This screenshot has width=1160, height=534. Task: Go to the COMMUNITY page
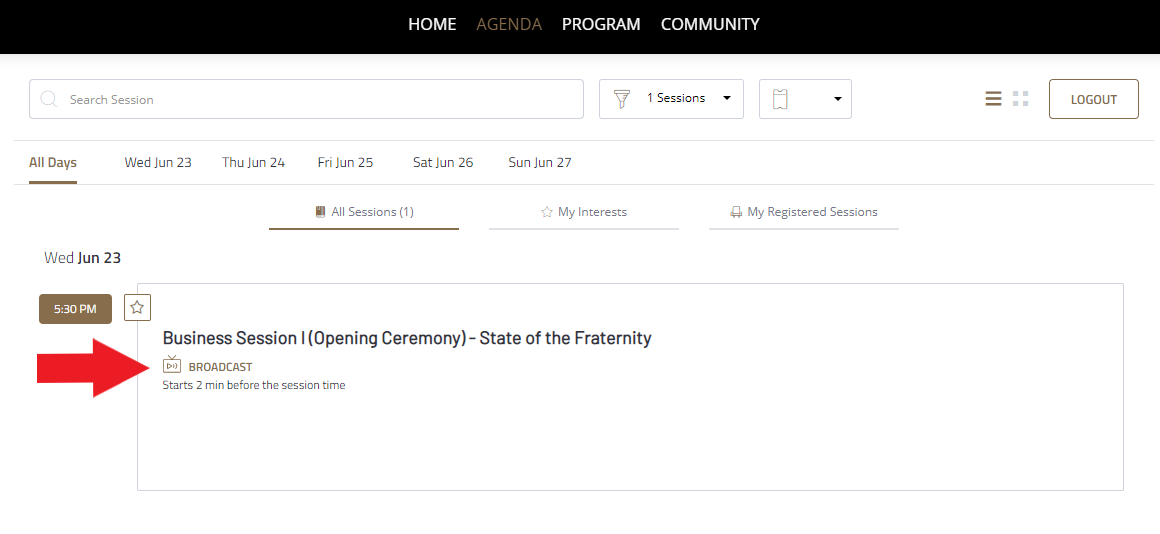pyautogui.click(x=710, y=24)
